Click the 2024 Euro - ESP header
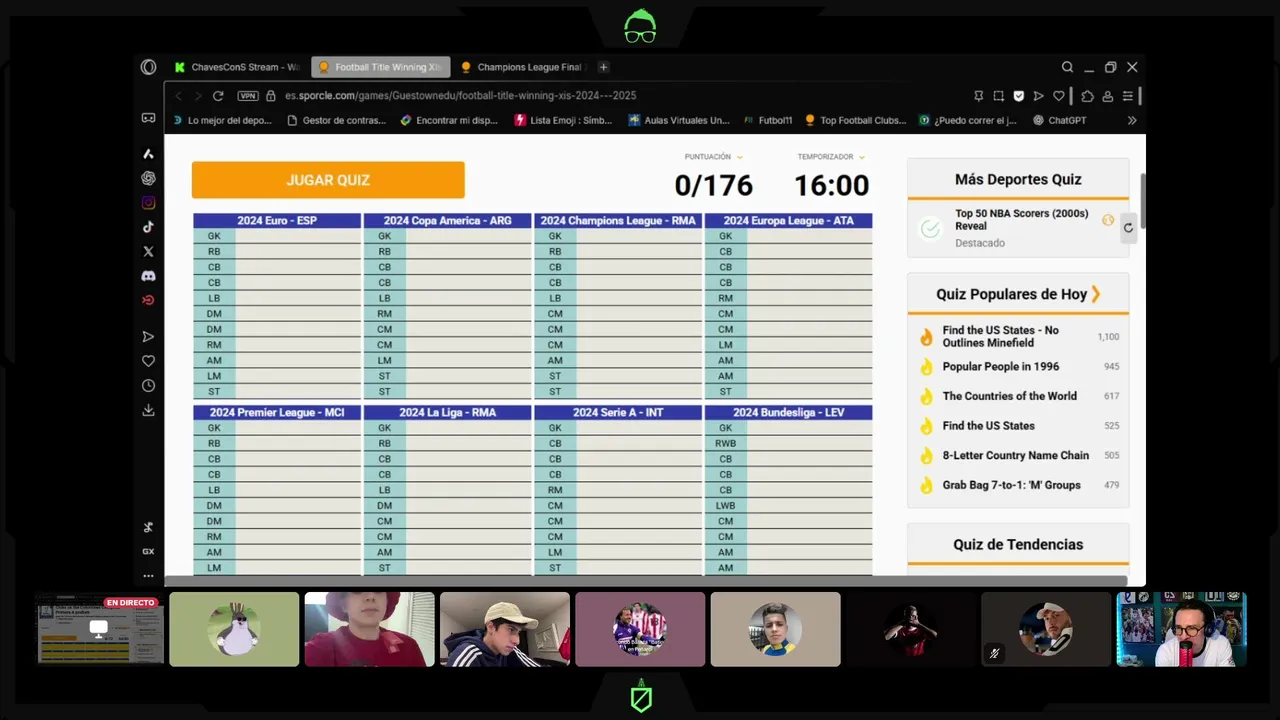1280x720 pixels. (277, 220)
